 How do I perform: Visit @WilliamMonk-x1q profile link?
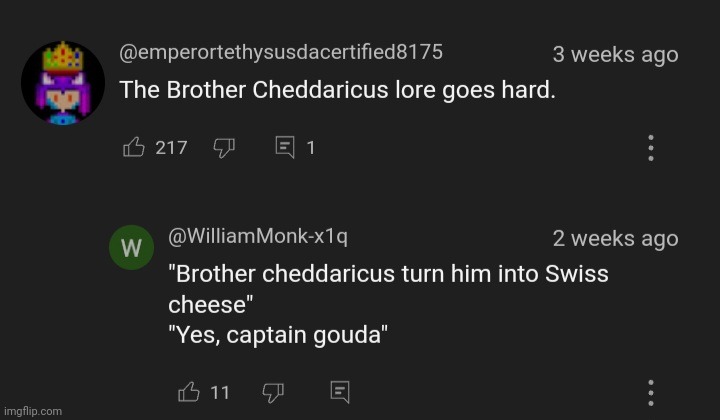point(258,236)
